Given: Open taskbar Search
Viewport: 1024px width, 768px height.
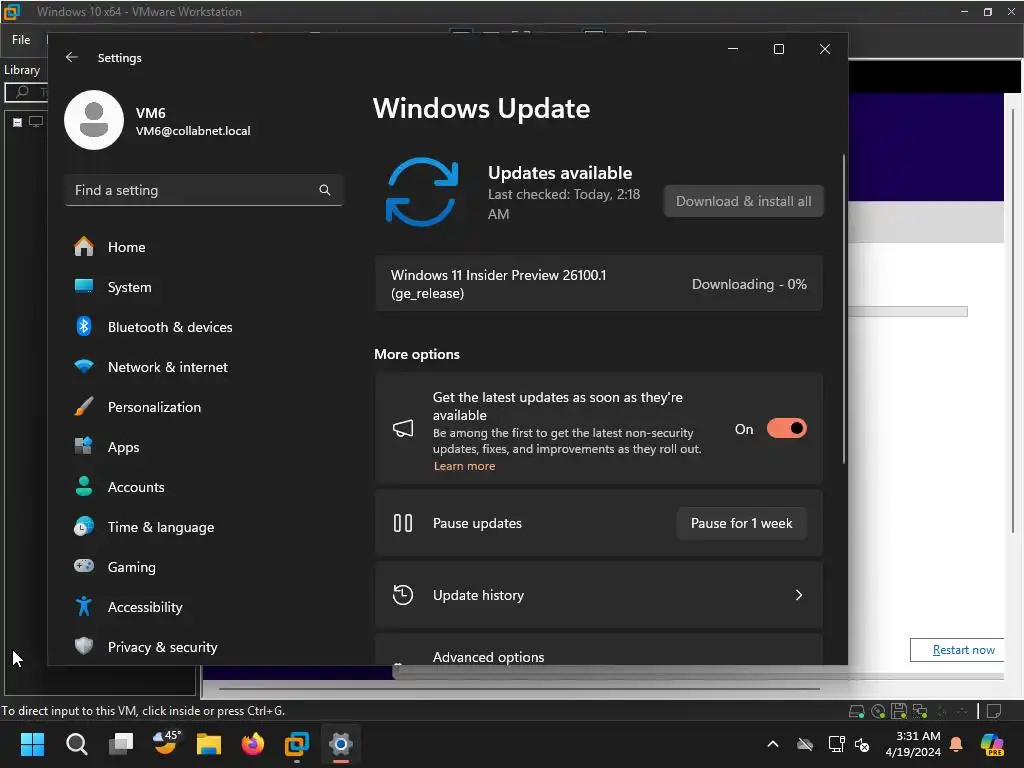Looking at the screenshot, I should pos(76,744).
